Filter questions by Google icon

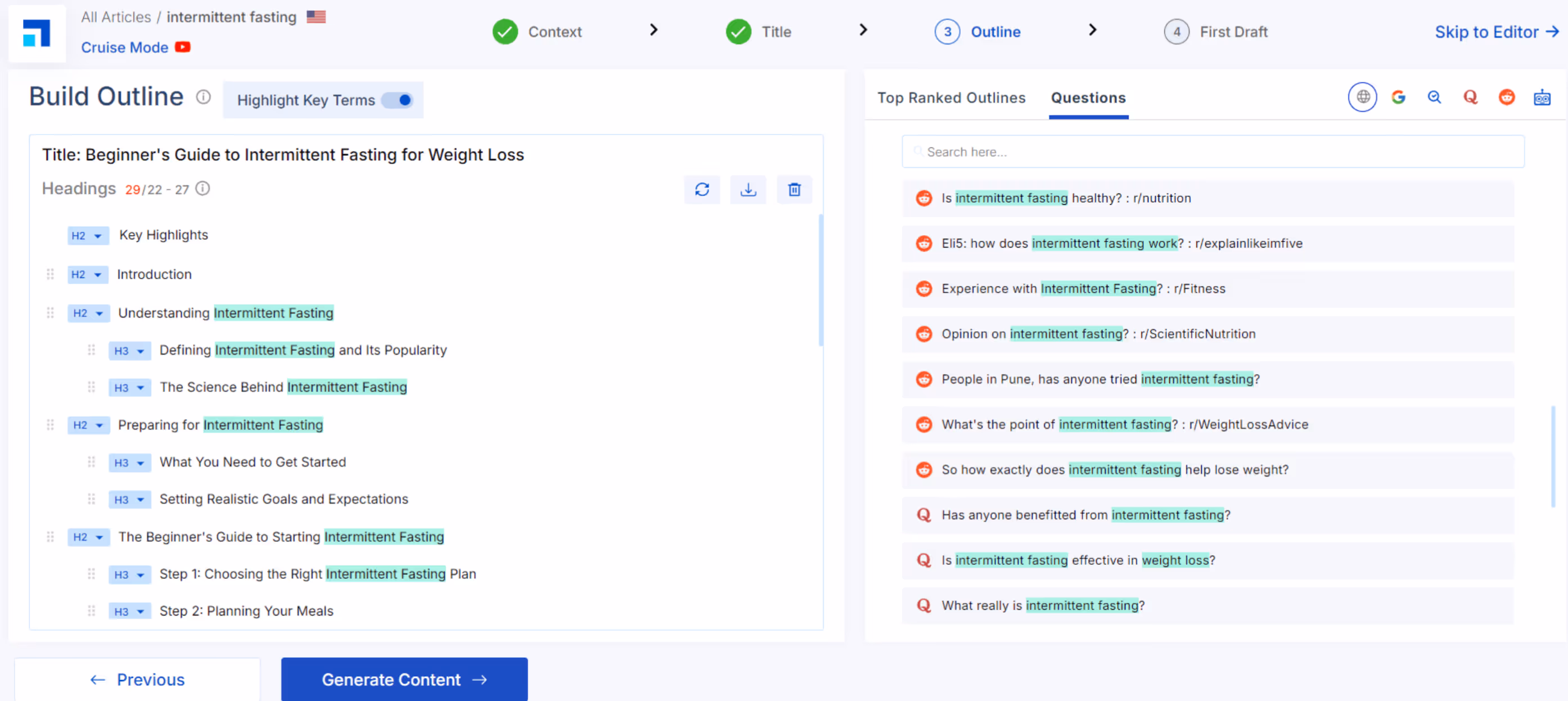[x=1398, y=97]
